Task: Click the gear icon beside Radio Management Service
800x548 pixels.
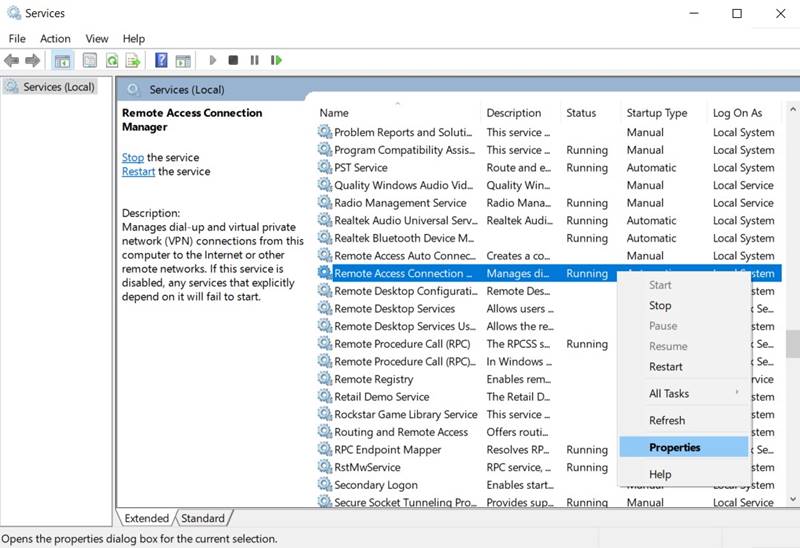Action: coord(324,202)
